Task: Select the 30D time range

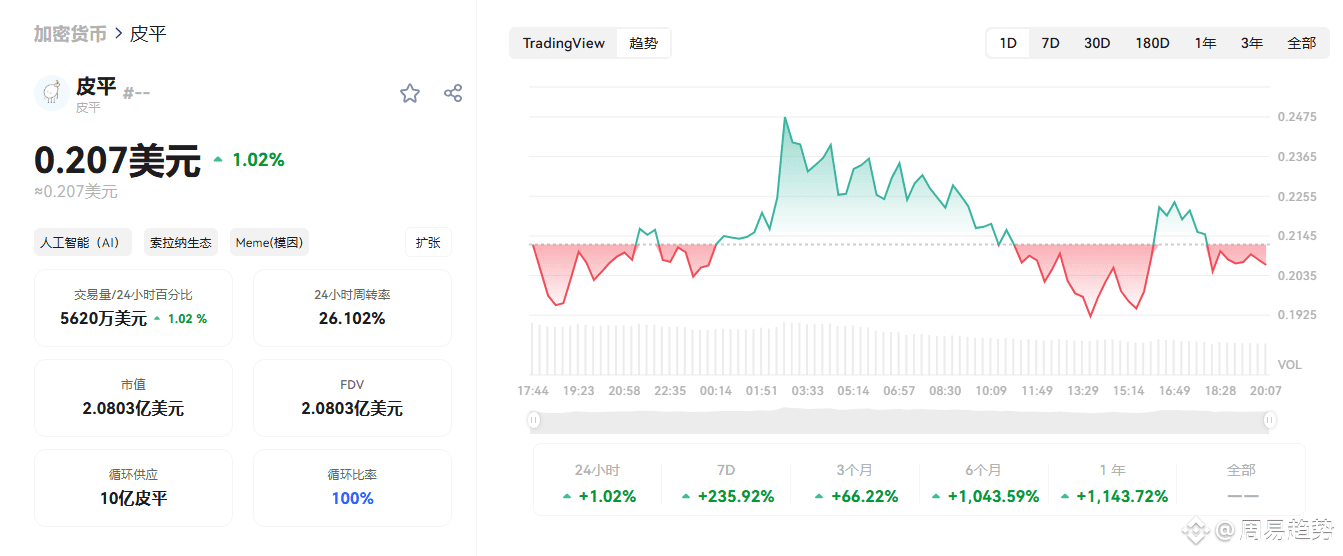Action: tap(1097, 43)
